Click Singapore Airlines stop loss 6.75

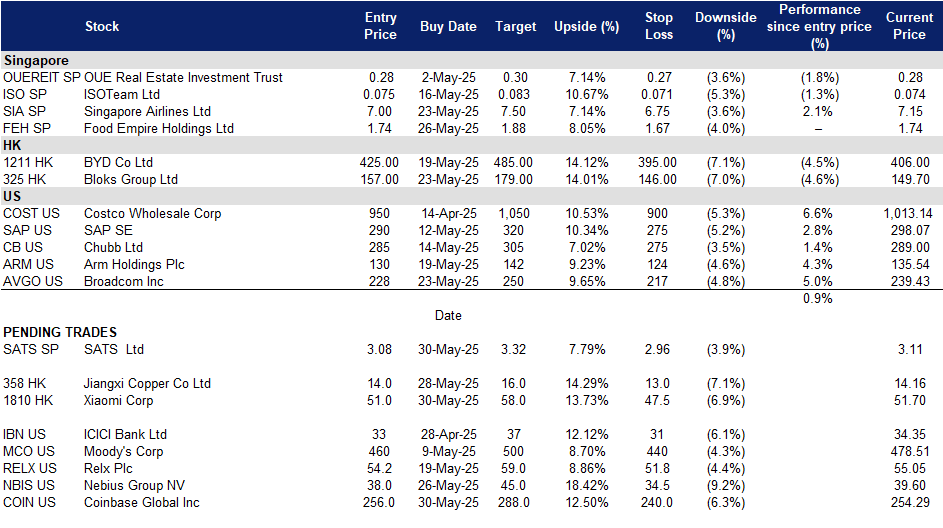[657, 111]
